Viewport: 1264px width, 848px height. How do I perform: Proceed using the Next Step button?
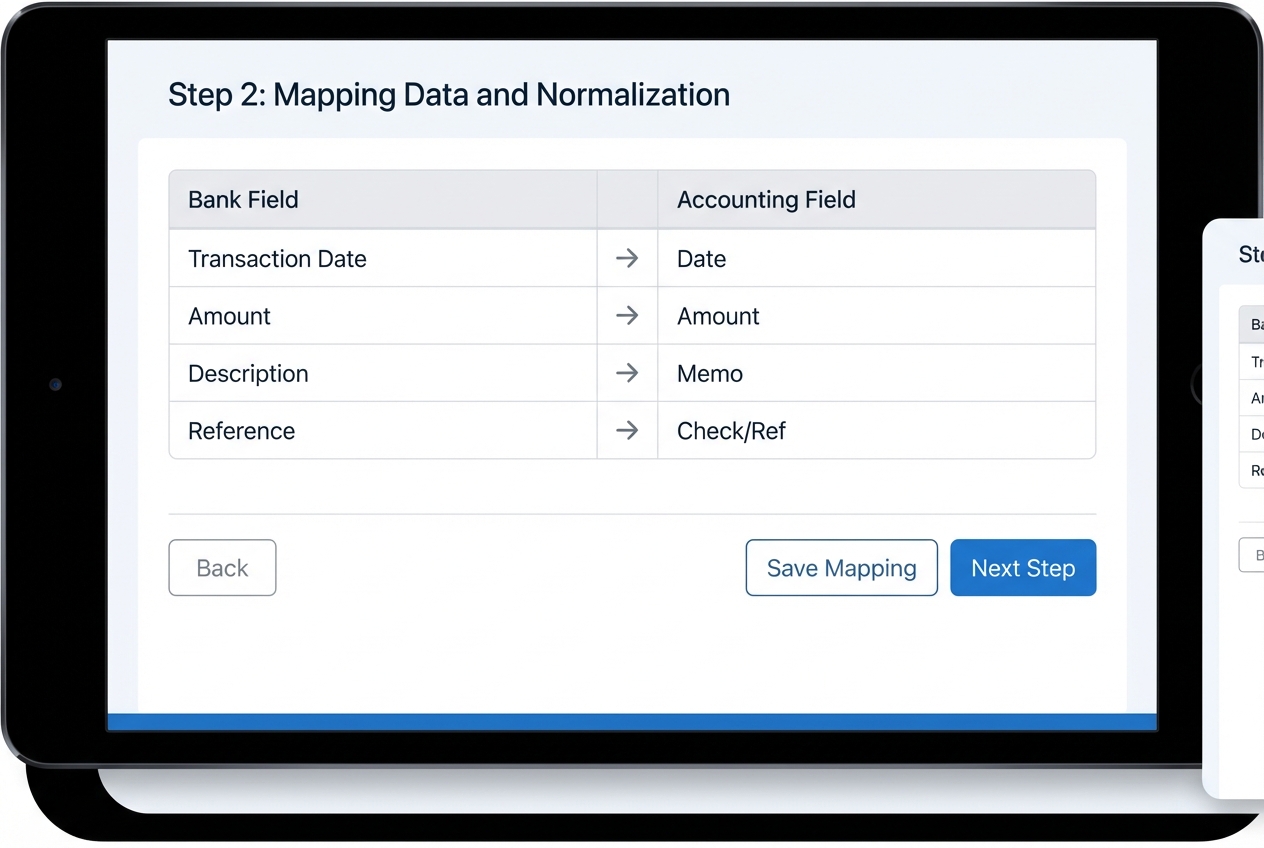1023,567
